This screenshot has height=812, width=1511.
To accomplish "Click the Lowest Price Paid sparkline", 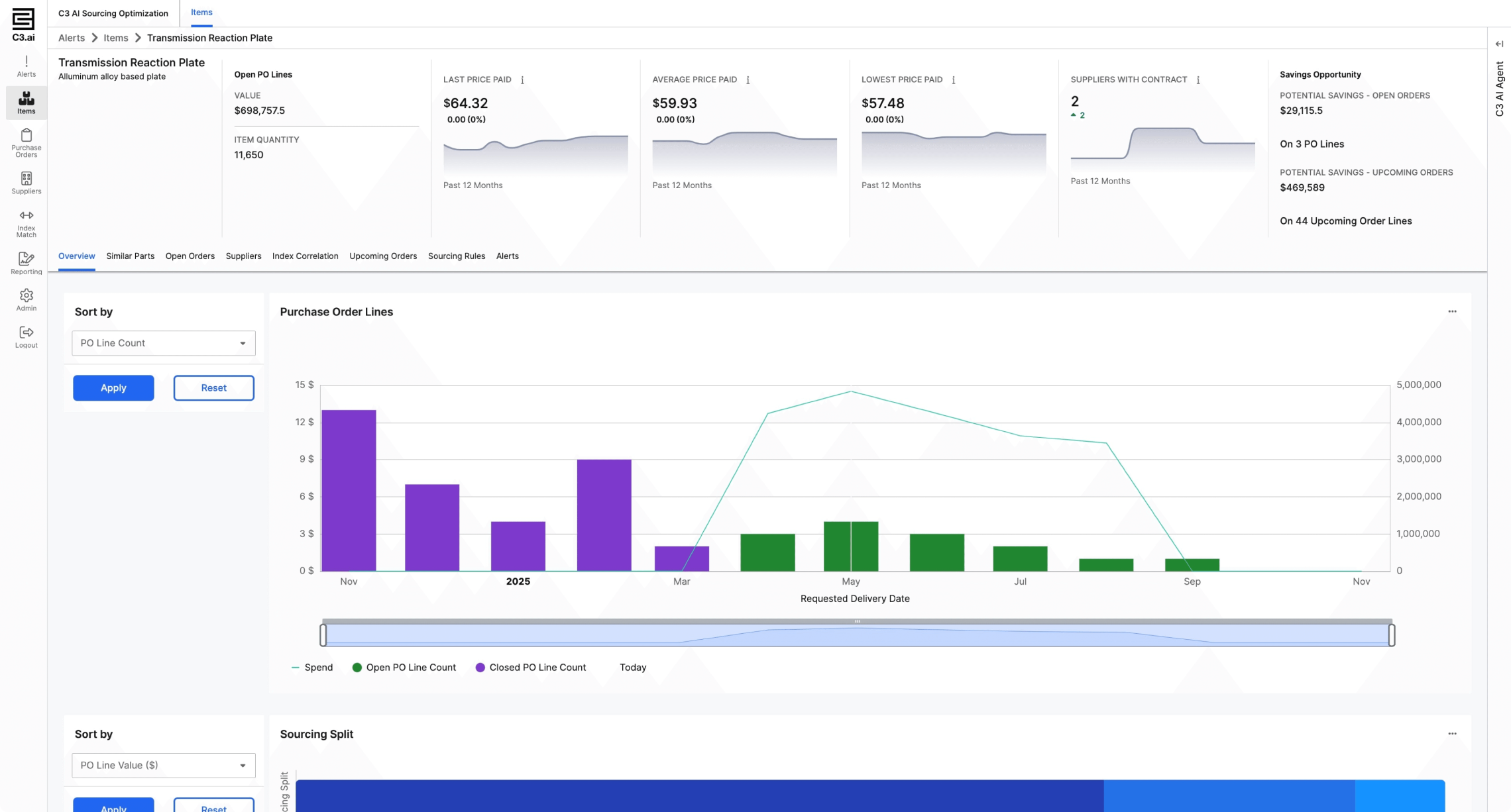I will click(x=954, y=154).
